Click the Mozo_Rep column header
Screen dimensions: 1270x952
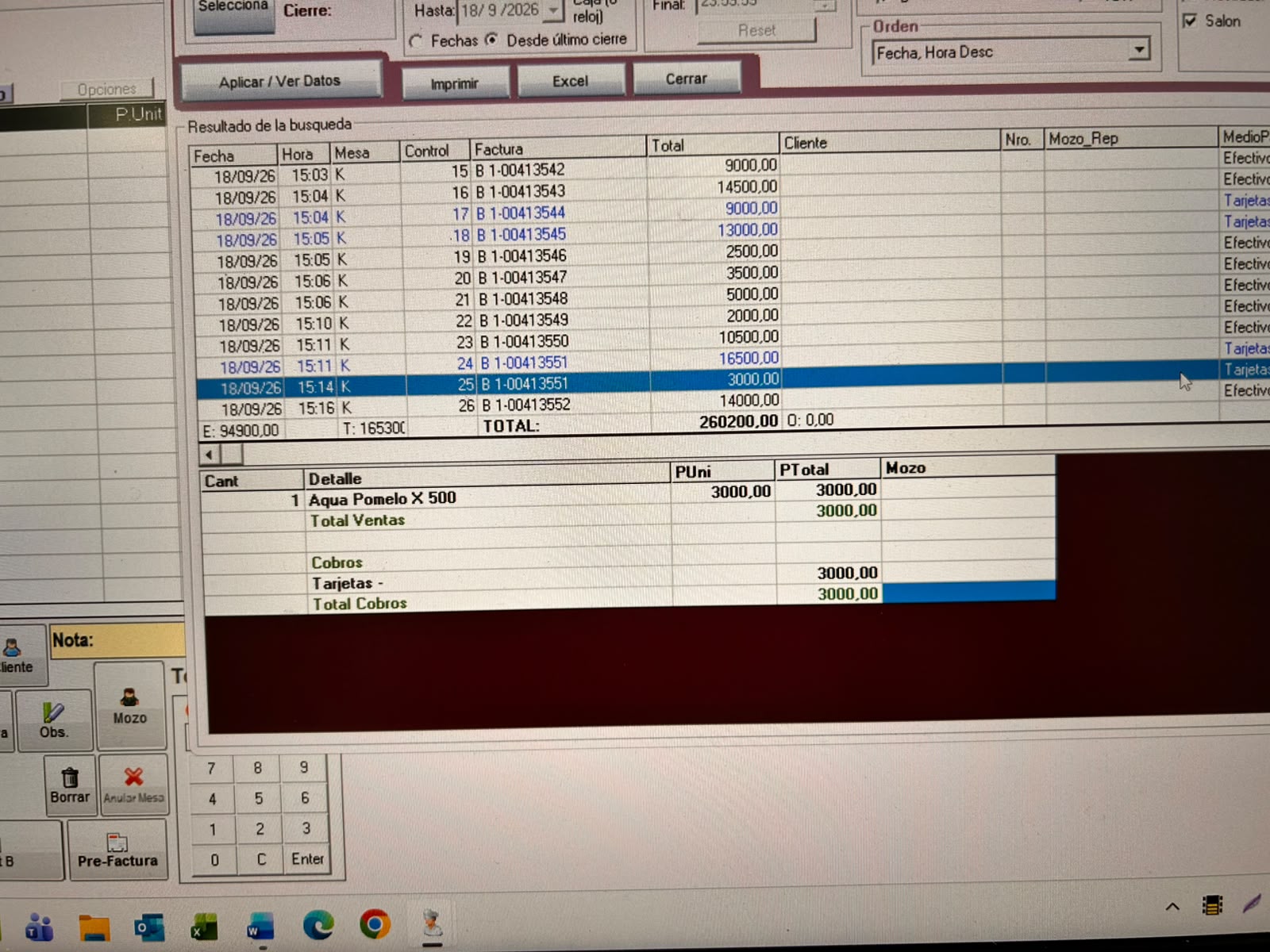pos(1130,138)
